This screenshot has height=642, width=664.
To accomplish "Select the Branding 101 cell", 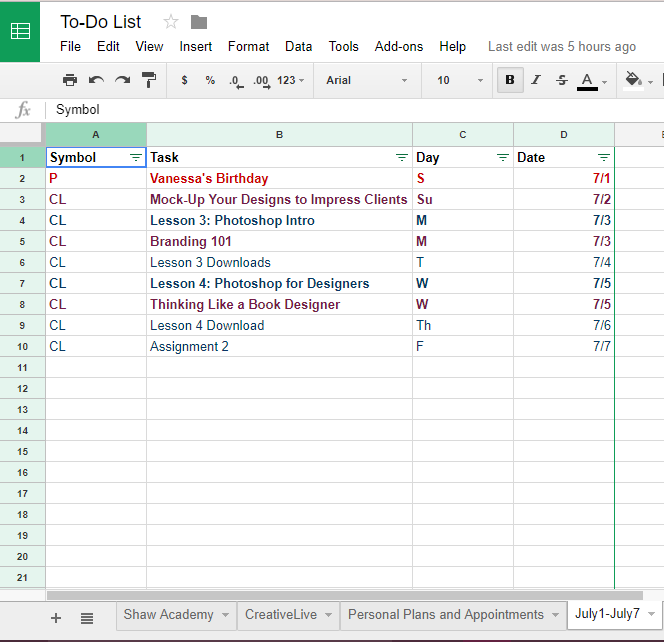I will [279, 241].
